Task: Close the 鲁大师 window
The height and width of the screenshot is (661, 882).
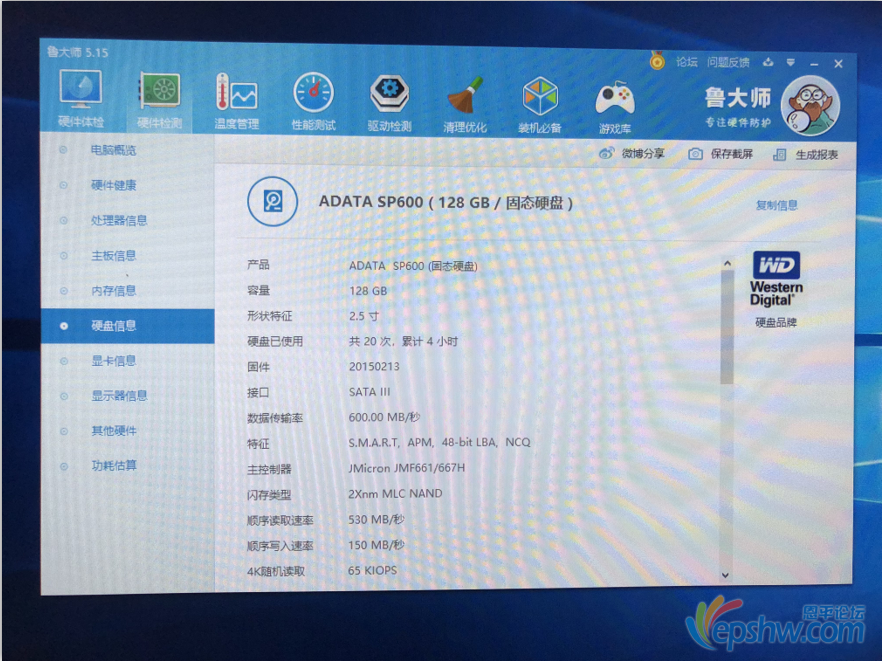Action: (838, 64)
